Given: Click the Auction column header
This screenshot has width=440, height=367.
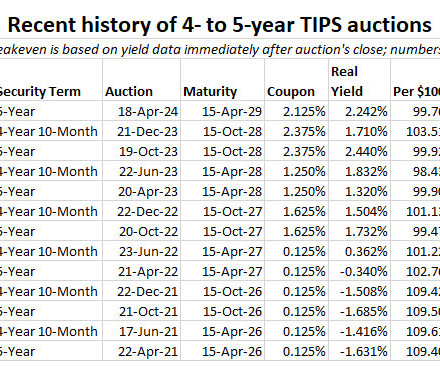Looking at the screenshot, I should tap(141, 80).
